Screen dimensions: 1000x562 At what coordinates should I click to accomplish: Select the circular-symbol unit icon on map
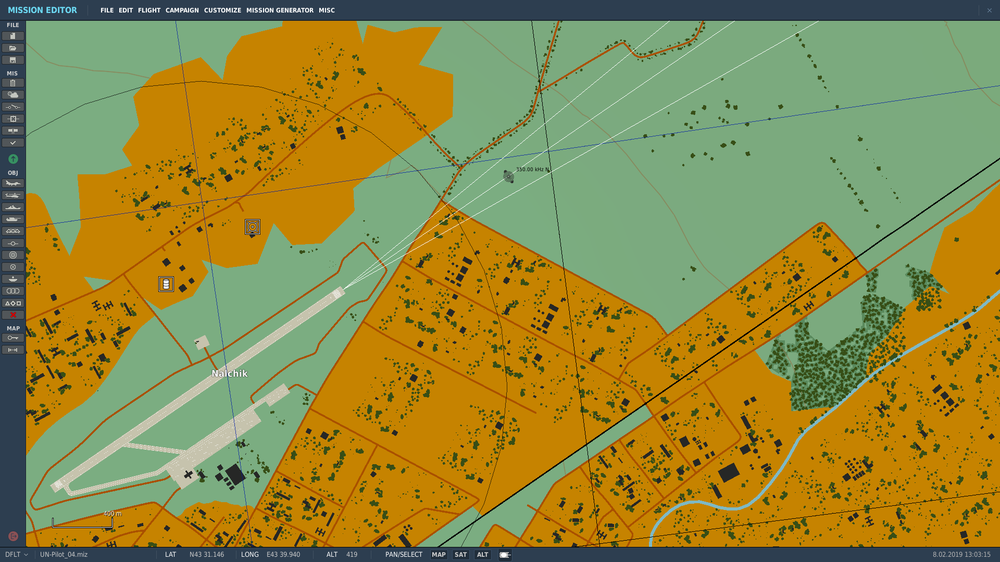[253, 227]
